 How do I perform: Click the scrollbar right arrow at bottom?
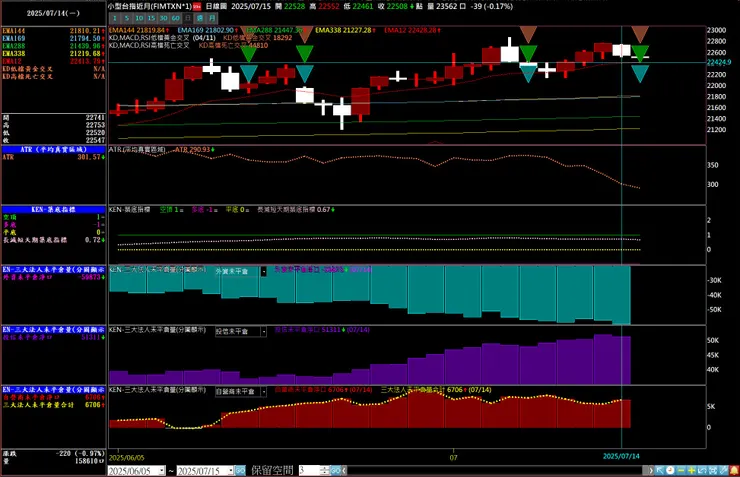point(651,470)
